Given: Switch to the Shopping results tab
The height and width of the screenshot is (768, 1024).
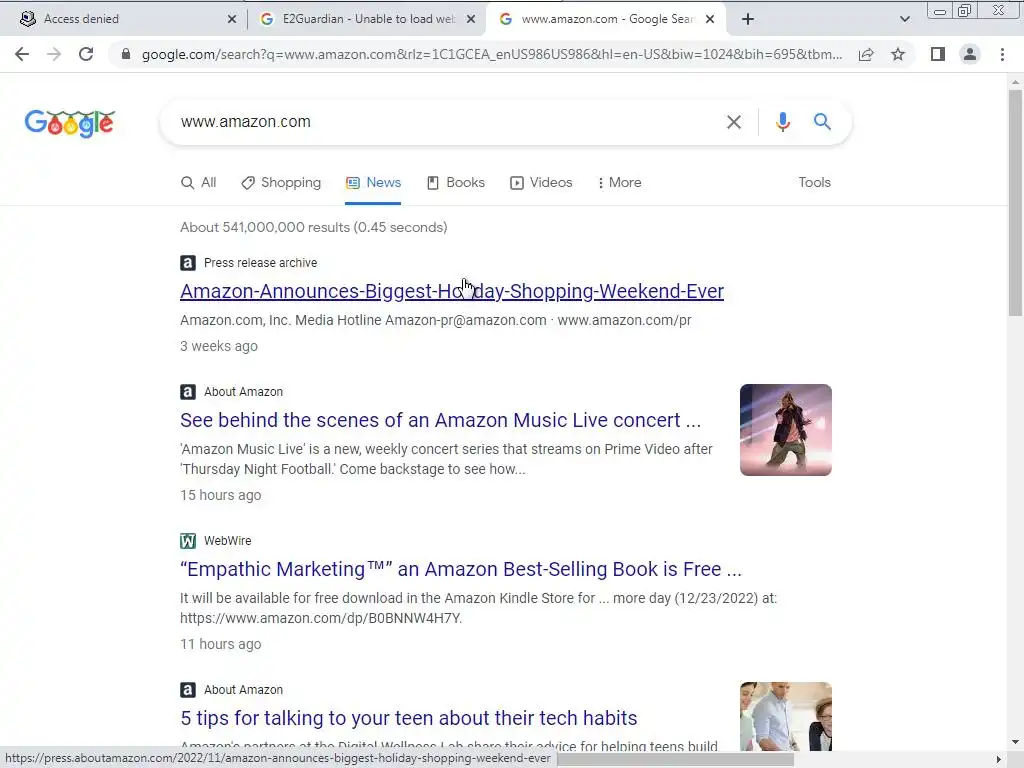Looking at the screenshot, I should (281, 182).
